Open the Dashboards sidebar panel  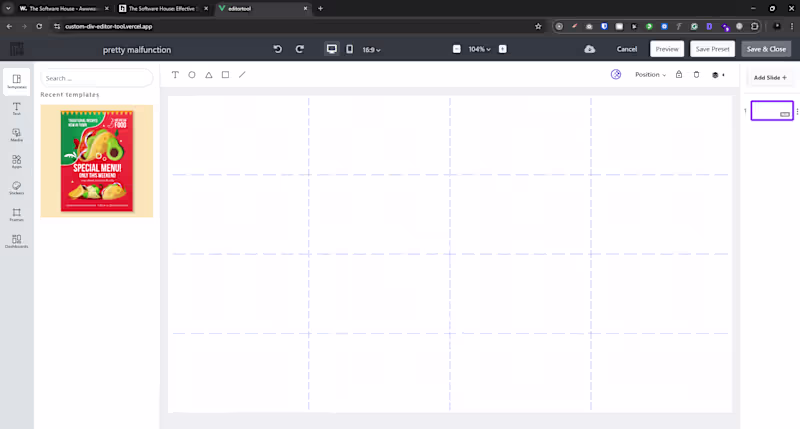point(16,241)
